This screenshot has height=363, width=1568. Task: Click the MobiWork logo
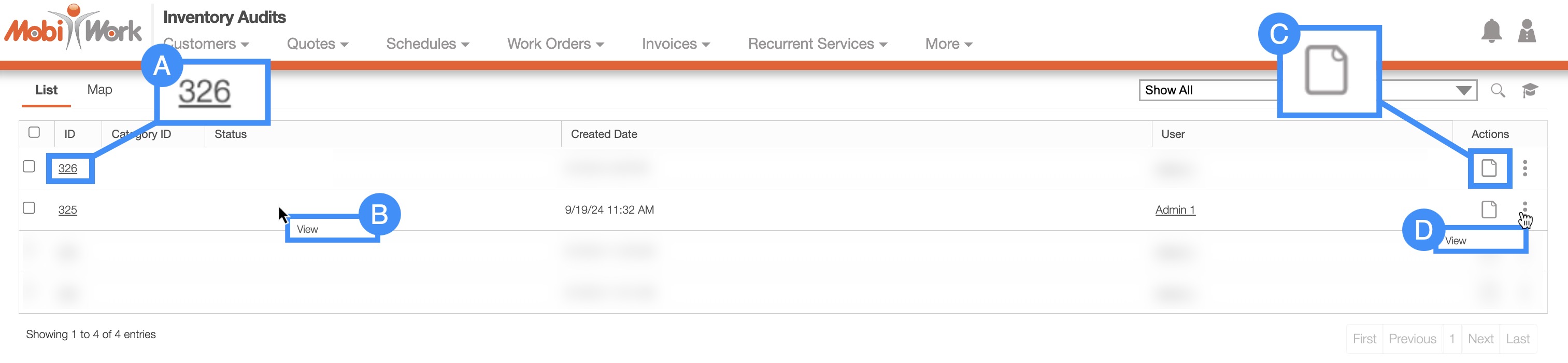tap(73, 29)
